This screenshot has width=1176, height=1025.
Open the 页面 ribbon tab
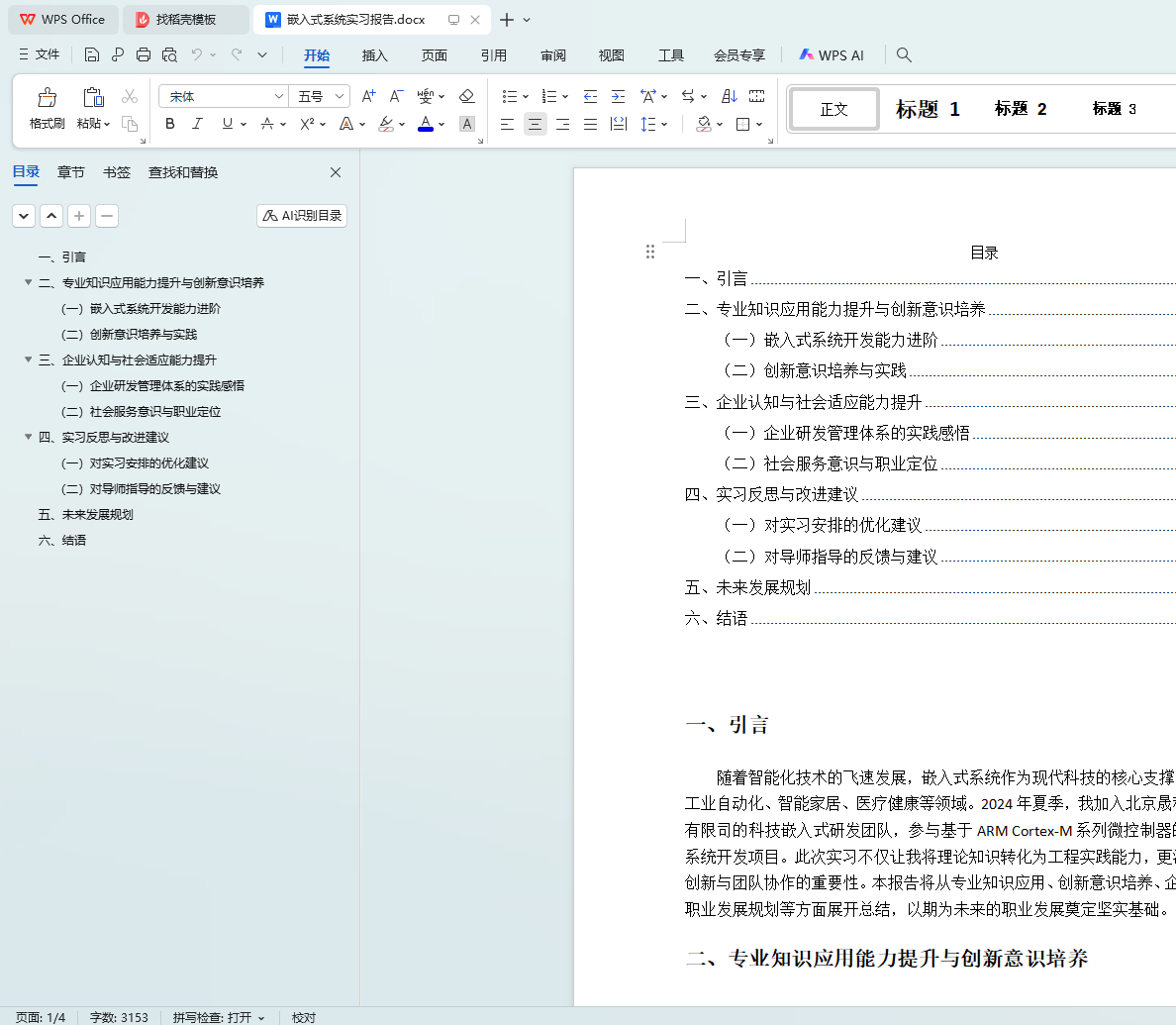[435, 55]
